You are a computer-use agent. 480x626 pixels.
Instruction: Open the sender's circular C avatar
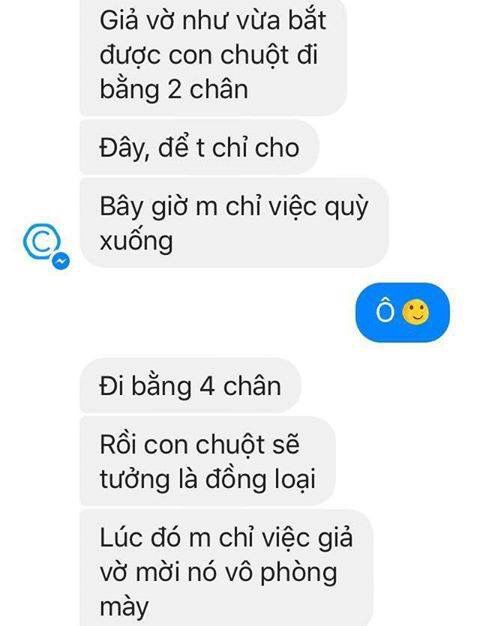pyautogui.click(x=42, y=241)
